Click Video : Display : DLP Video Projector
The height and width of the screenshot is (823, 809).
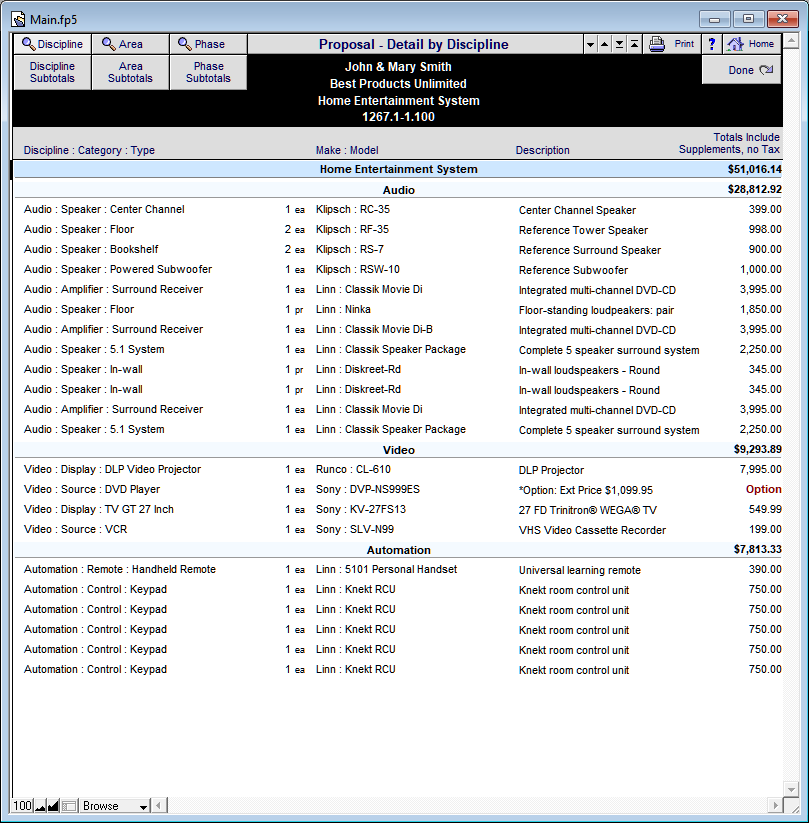112,469
